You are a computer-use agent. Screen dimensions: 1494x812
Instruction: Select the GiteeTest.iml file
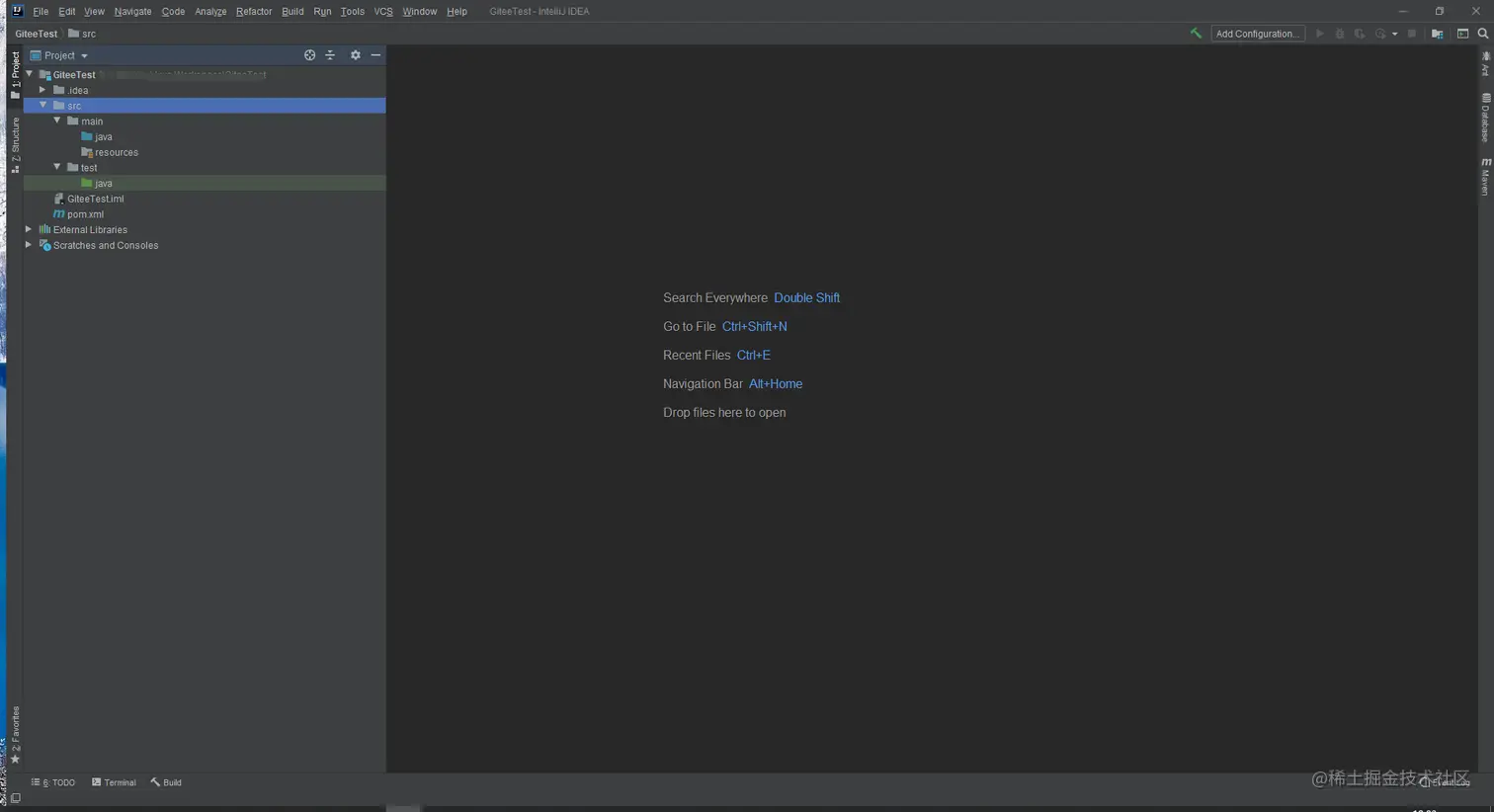pyautogui.click(x=89, y=199)
